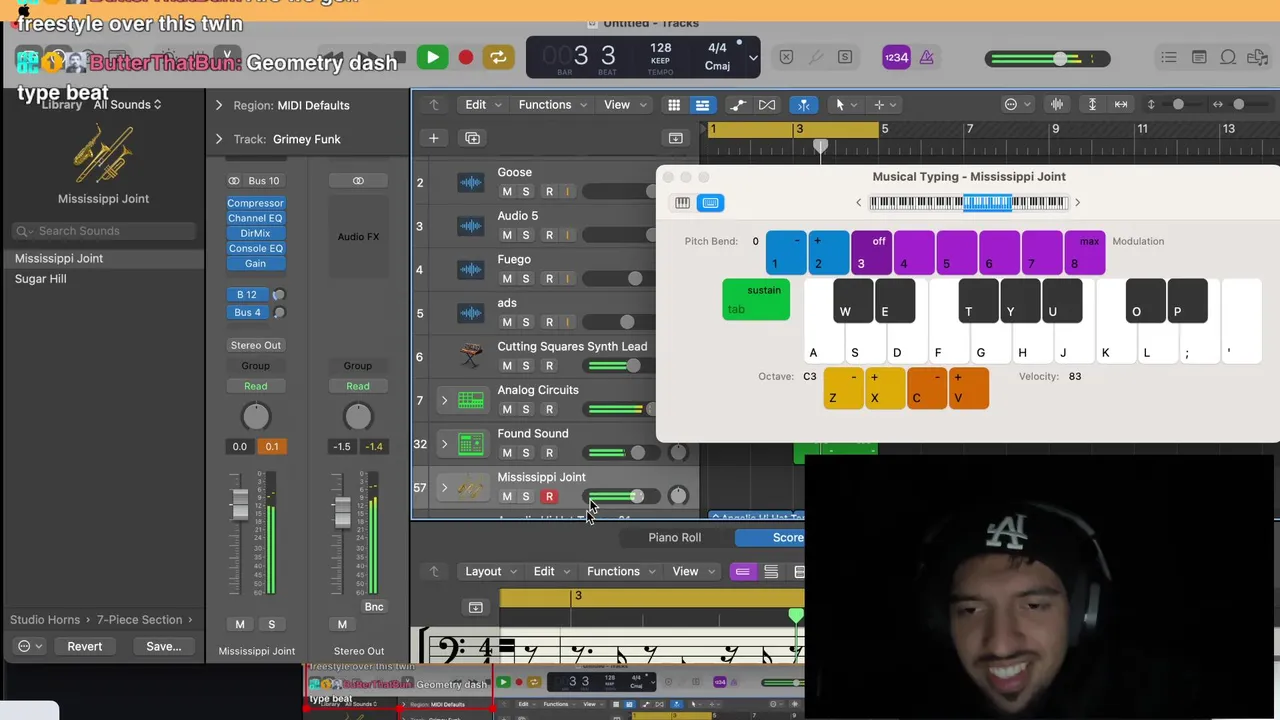Start playback with the green Play button
Screen dimensions: 1280x720
coord(433,58)
